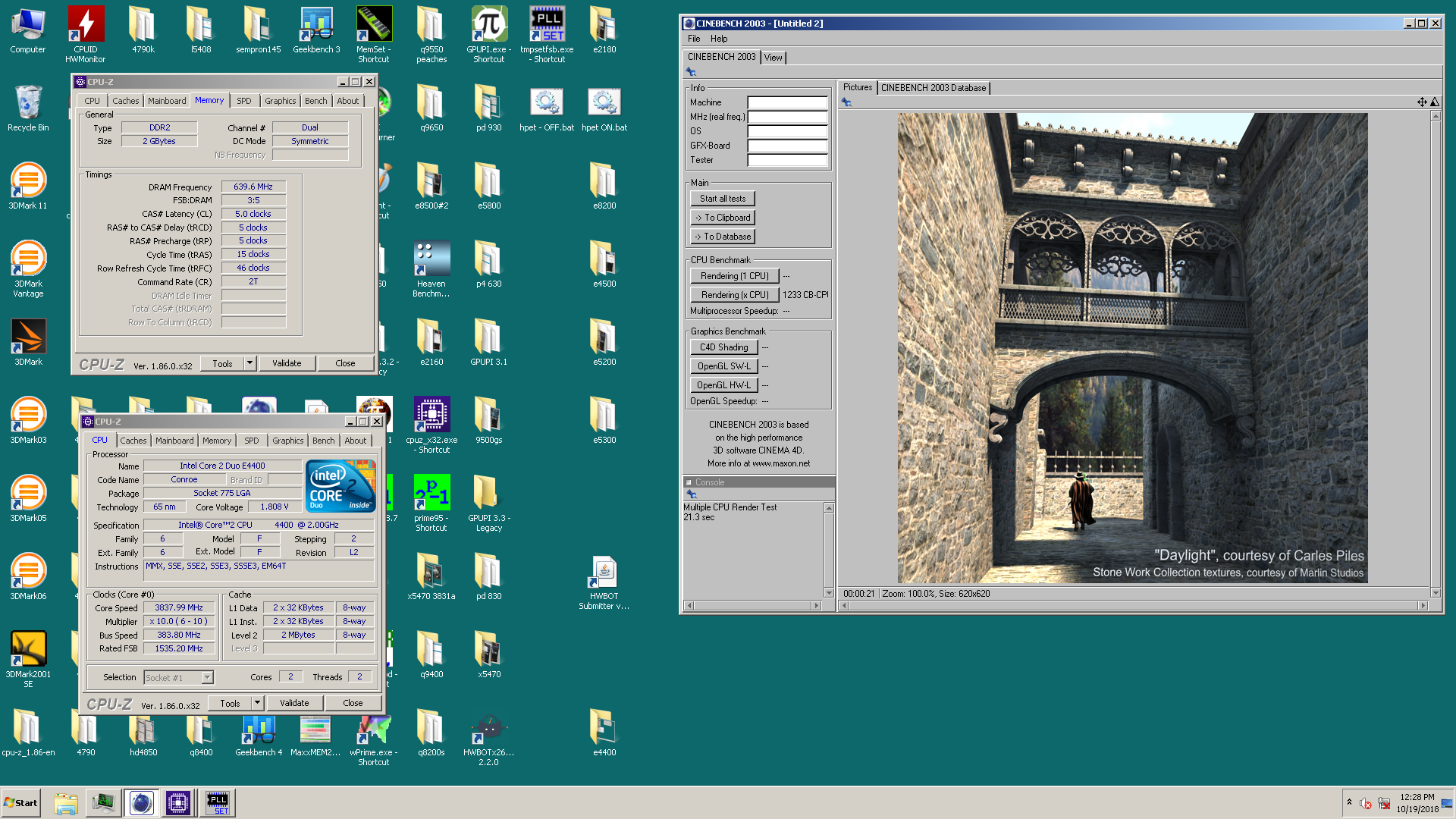Click CPU-Z taskbar button
This screenshot has width=1456, height=819.
(178, 803)
